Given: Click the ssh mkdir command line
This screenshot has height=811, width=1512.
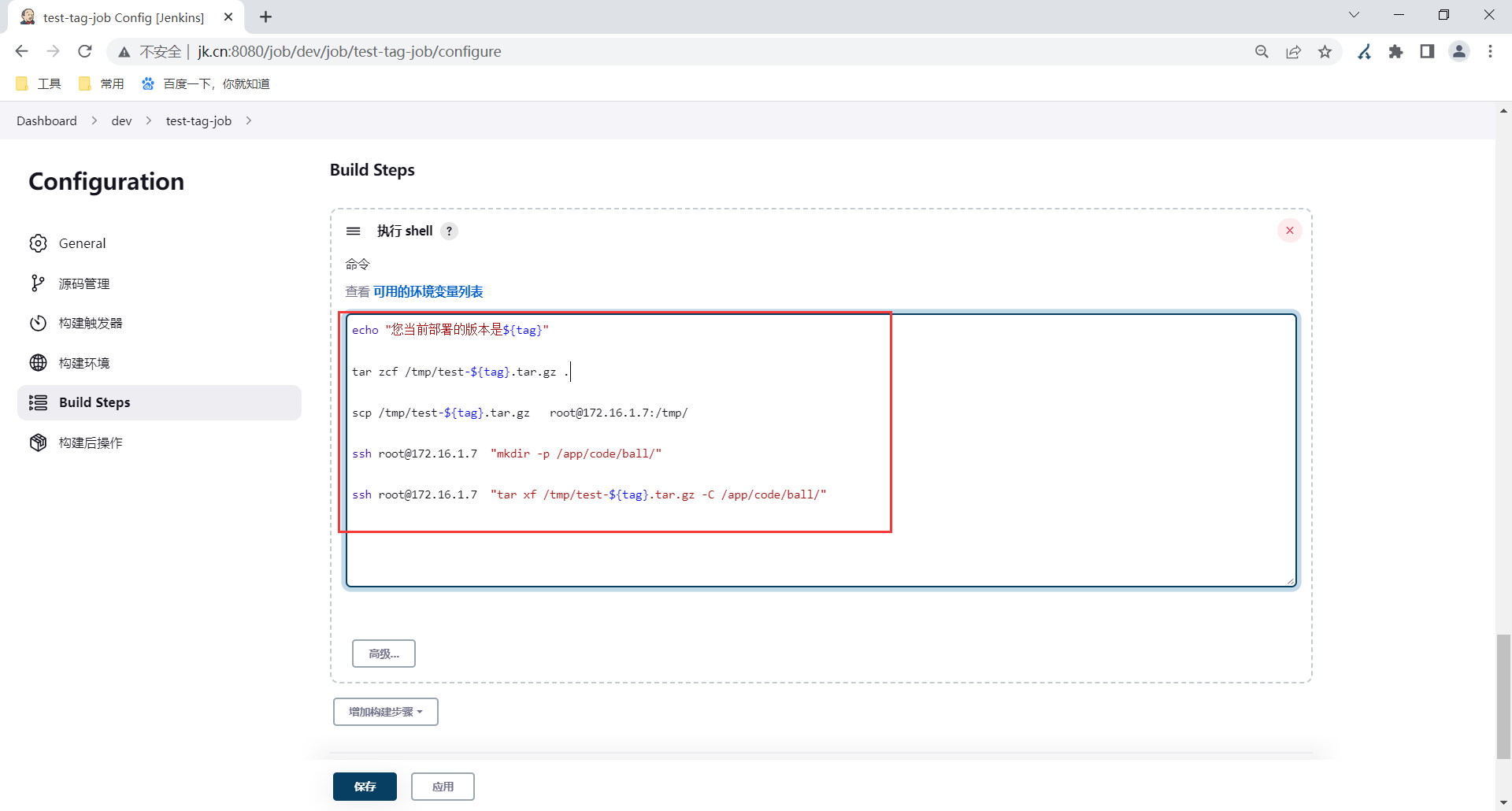Looking at the screenshot, I should (x=506, y=454).
